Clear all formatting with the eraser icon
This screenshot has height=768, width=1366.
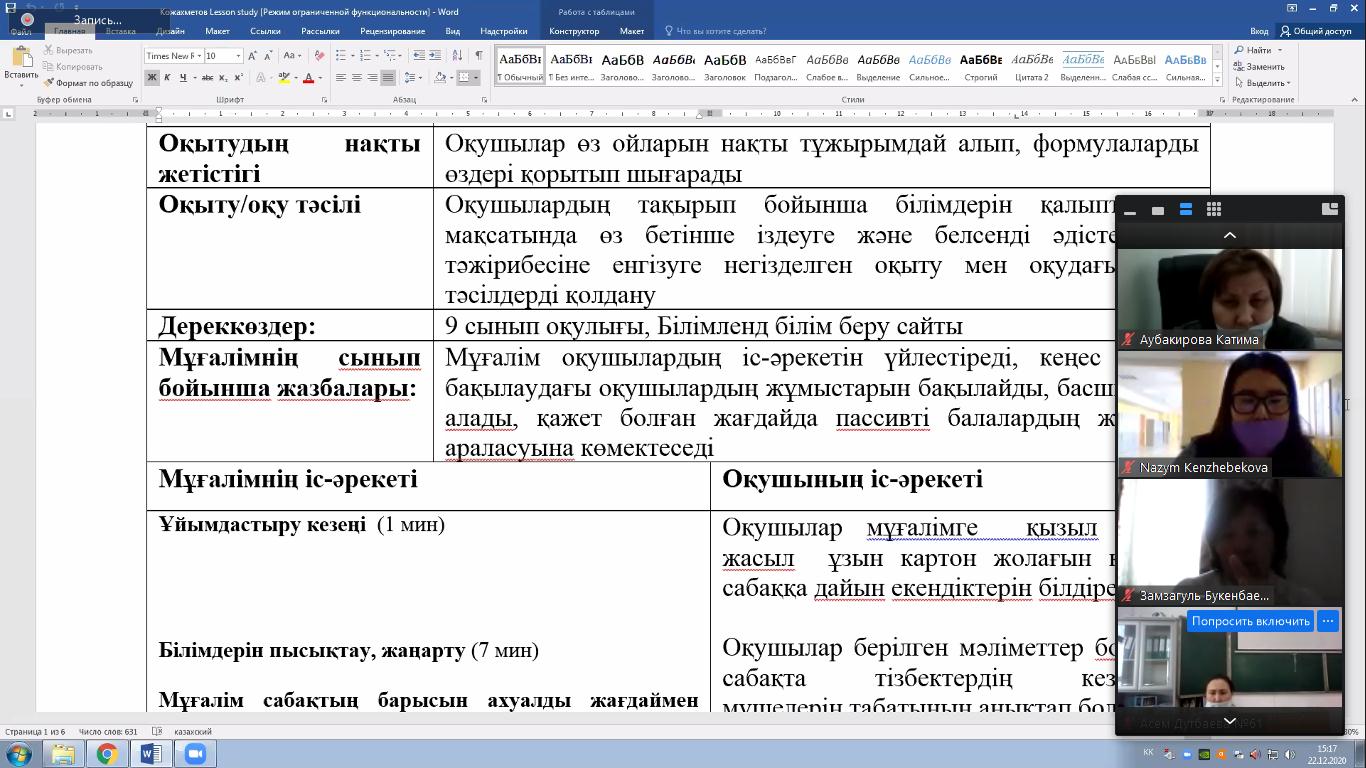(321, 56)
